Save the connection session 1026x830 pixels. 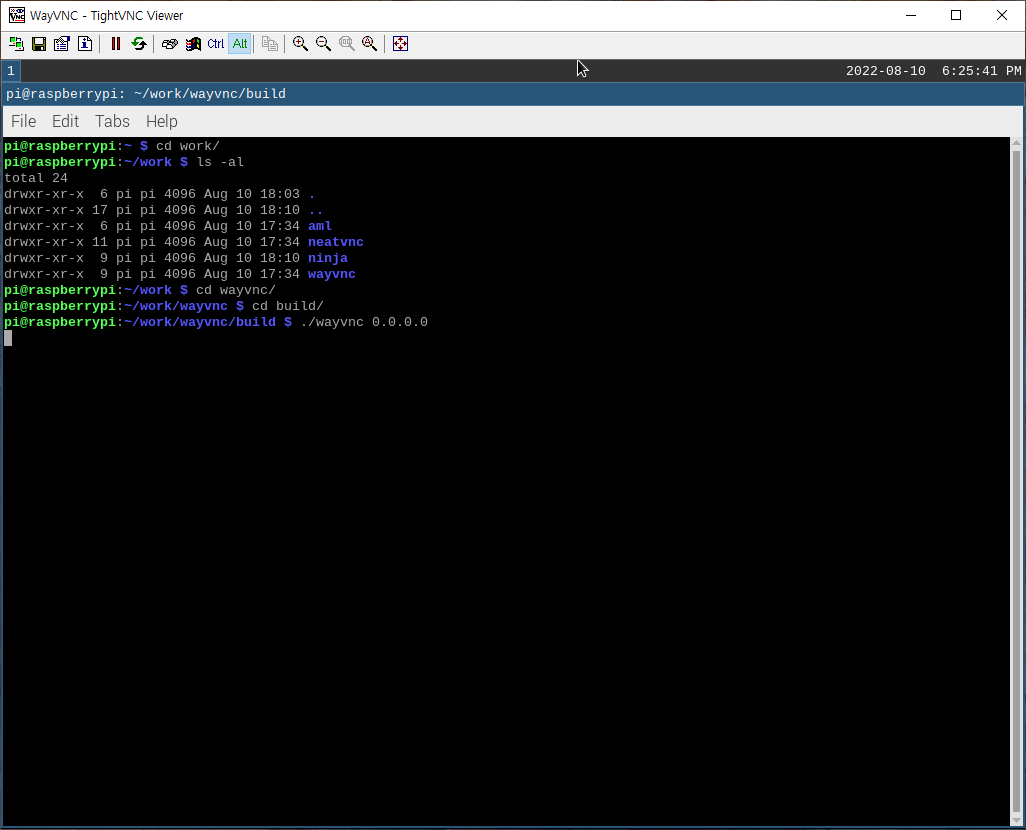pos(39,44)
